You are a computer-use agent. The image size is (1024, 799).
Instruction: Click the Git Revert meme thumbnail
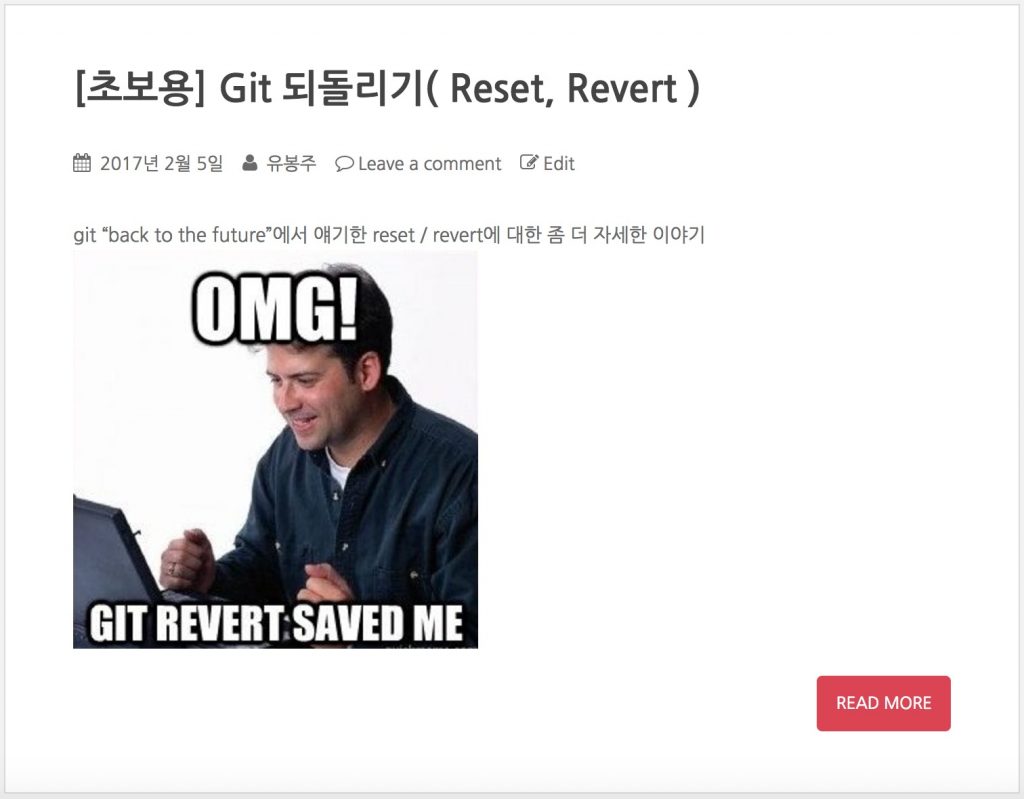[x=276, y=449]
